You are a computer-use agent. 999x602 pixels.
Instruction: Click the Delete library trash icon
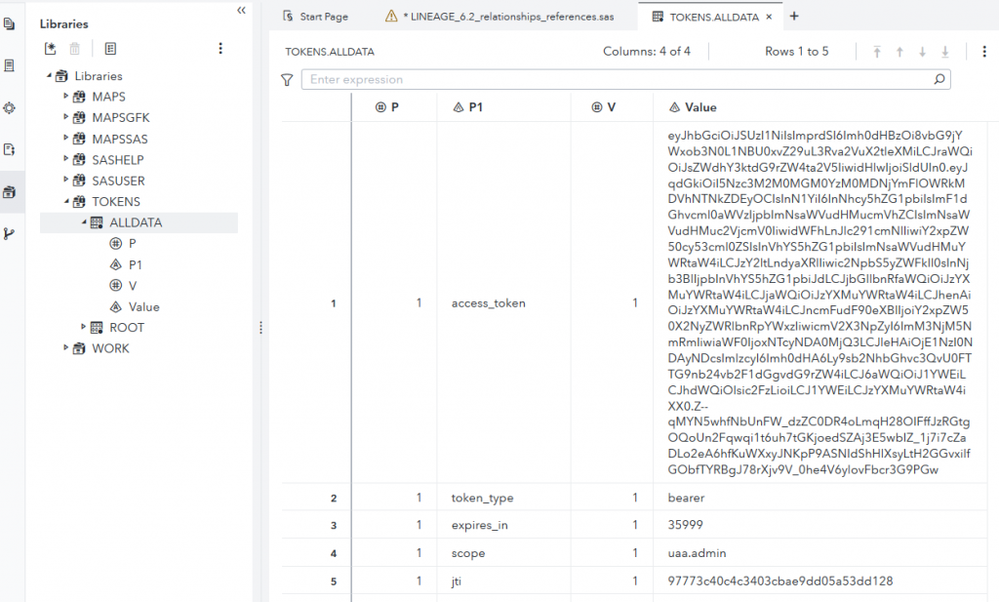click(x=75, y=48)
